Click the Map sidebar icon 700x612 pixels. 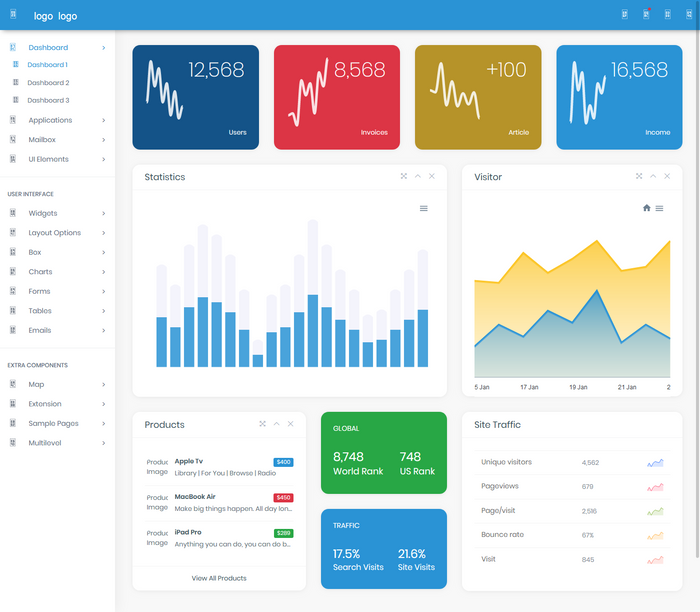pos(13,384)
